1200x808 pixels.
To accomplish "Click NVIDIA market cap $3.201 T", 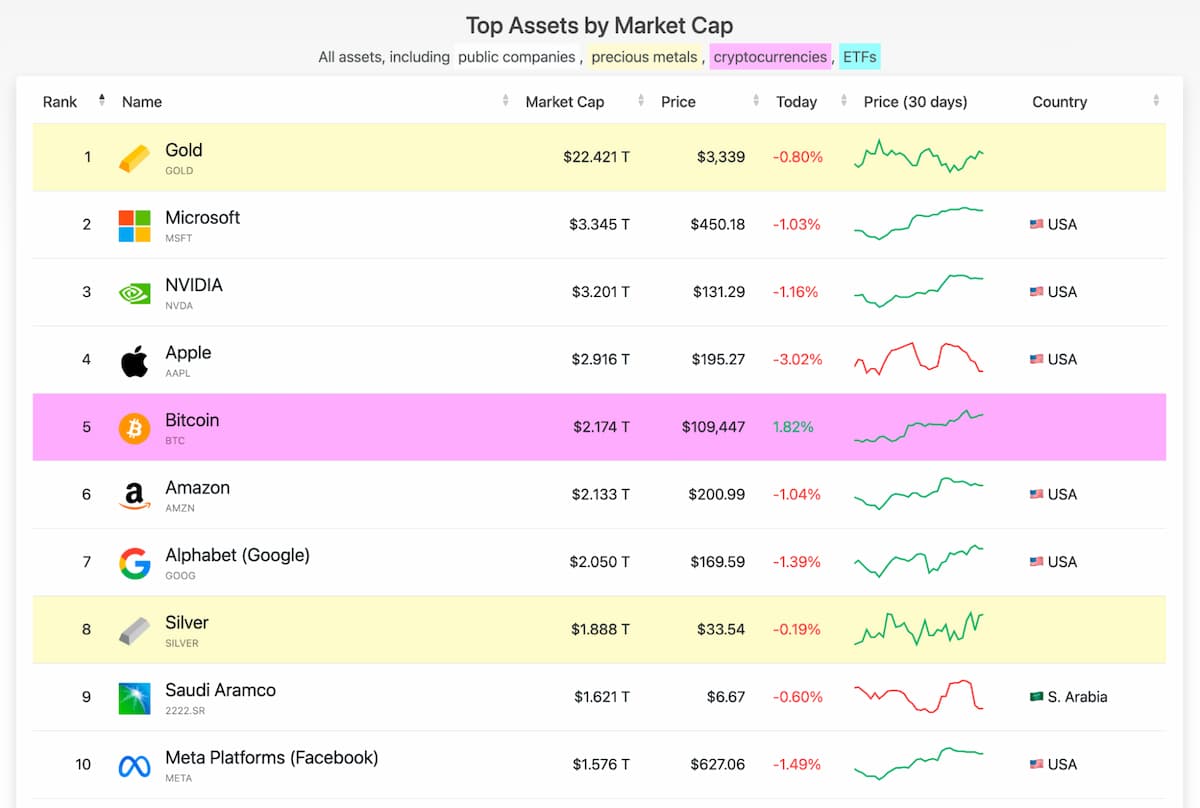I will (x=600, y=292).
